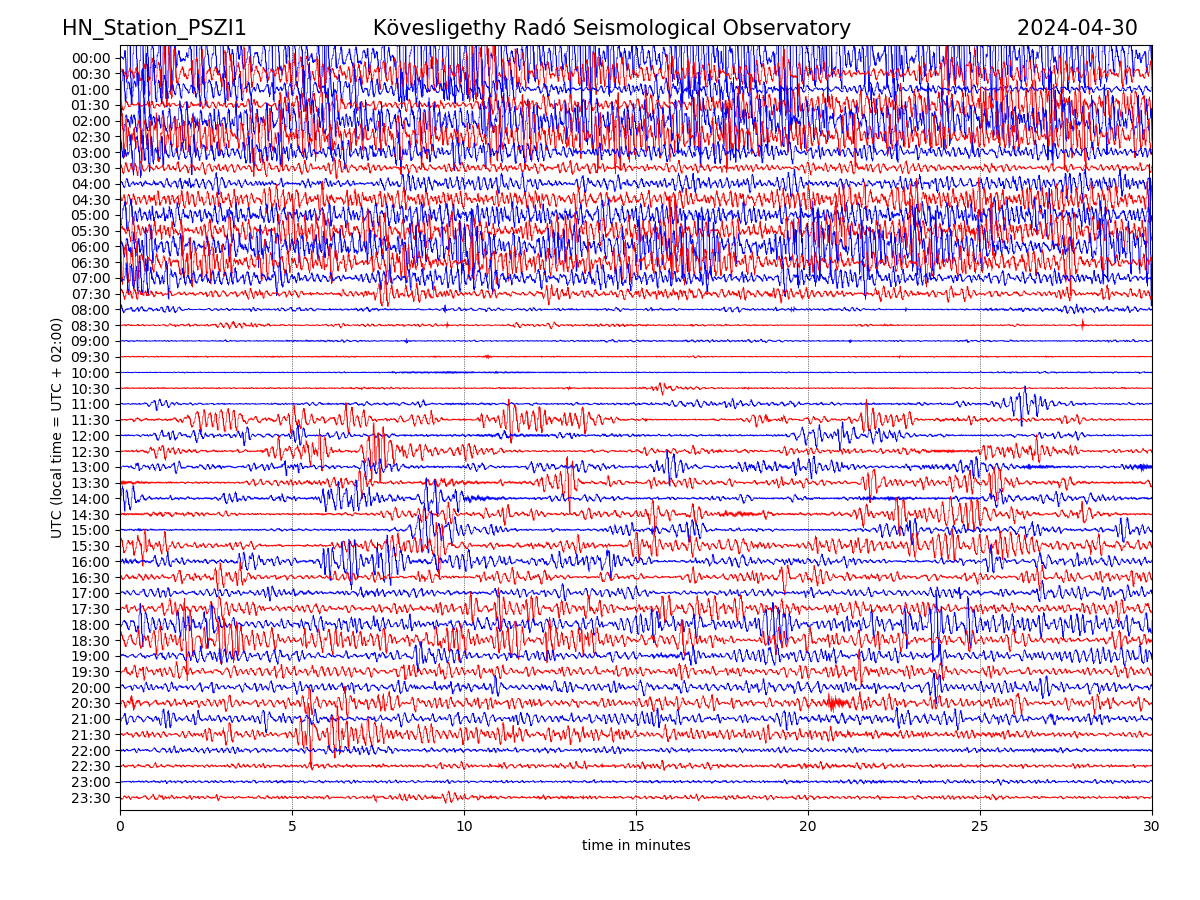Click the 14:30 time row label

coord(91,515)
